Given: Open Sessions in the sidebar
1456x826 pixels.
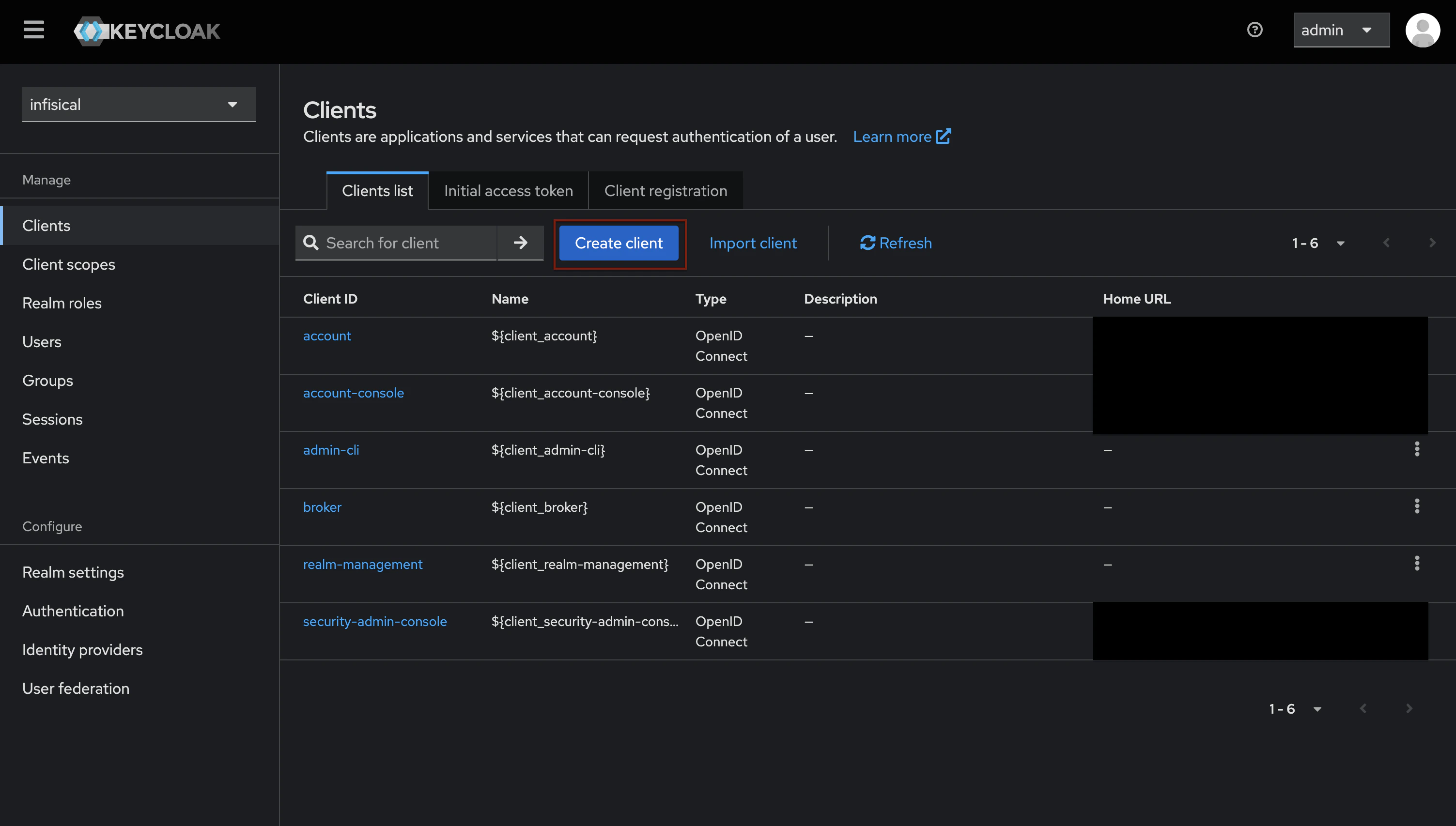Looking at the screenshot, I should (139, 419).
